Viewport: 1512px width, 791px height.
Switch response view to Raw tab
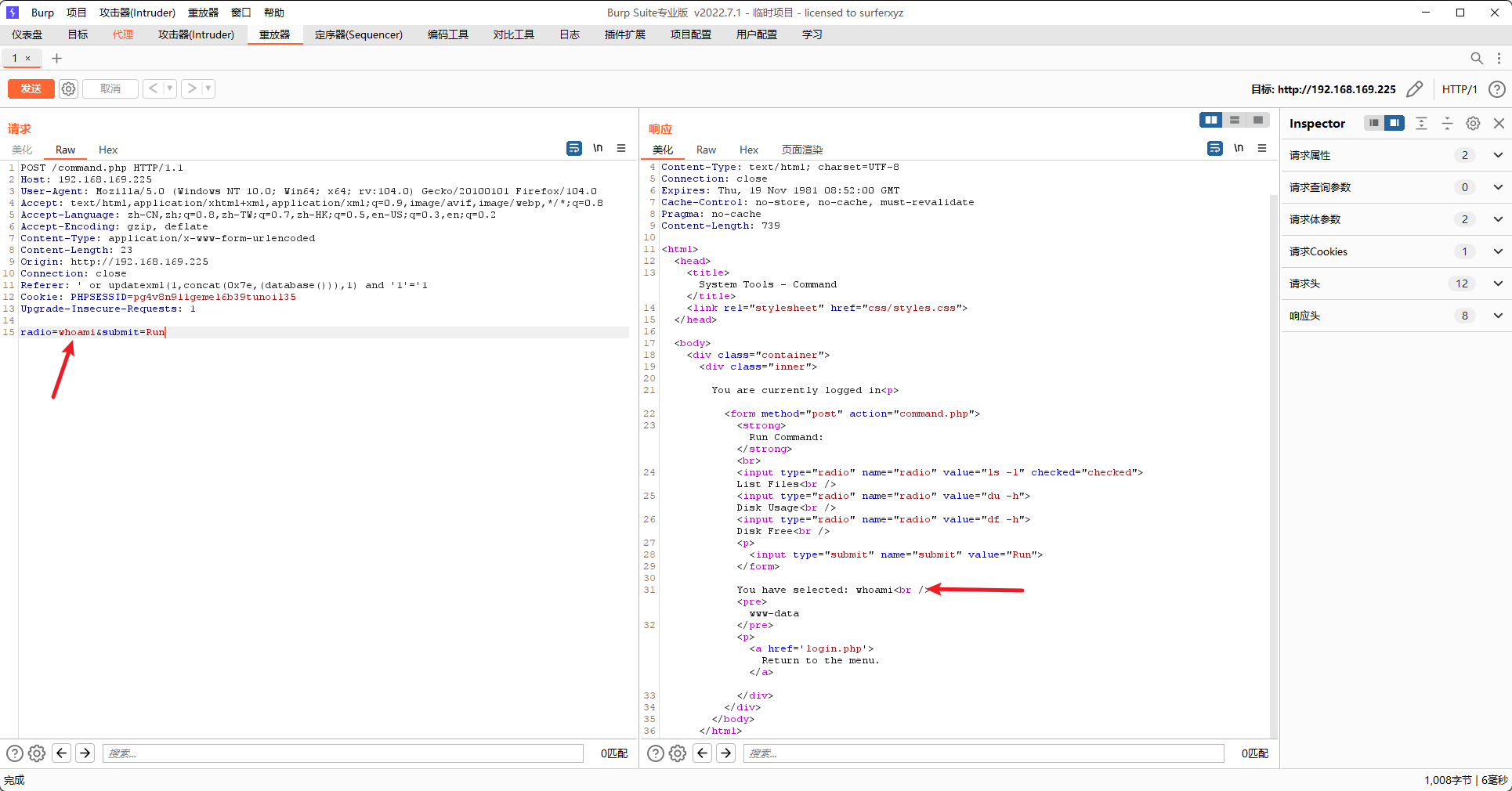click(706, 150)
